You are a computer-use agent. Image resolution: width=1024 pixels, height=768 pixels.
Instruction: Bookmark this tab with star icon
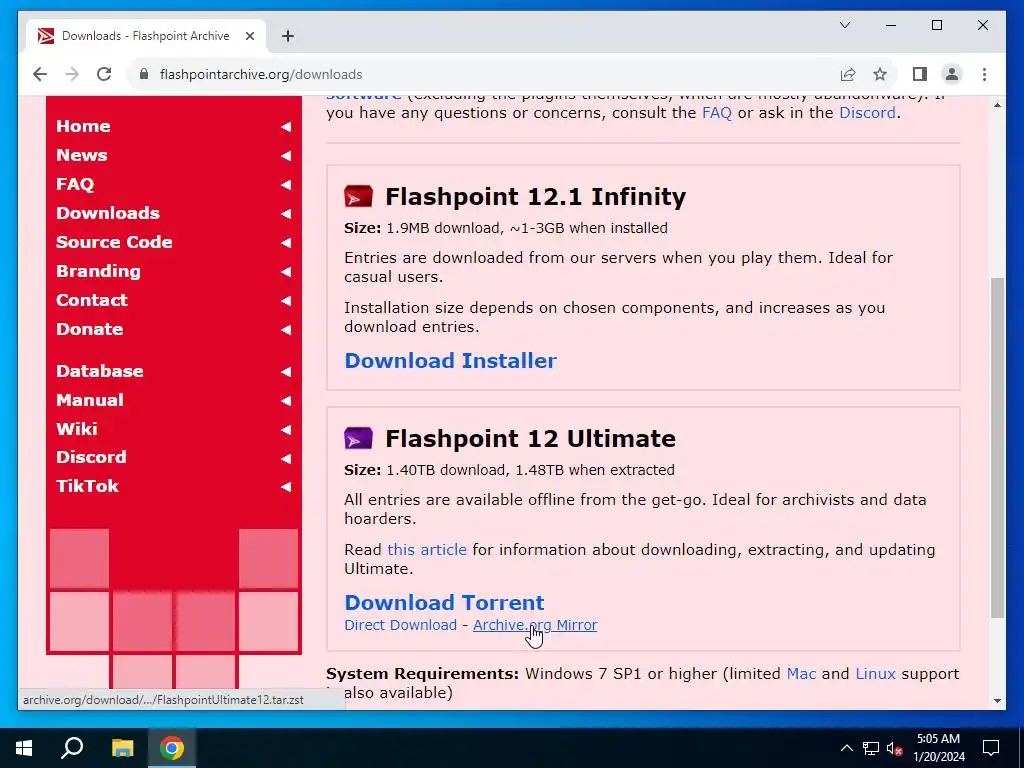880,74
